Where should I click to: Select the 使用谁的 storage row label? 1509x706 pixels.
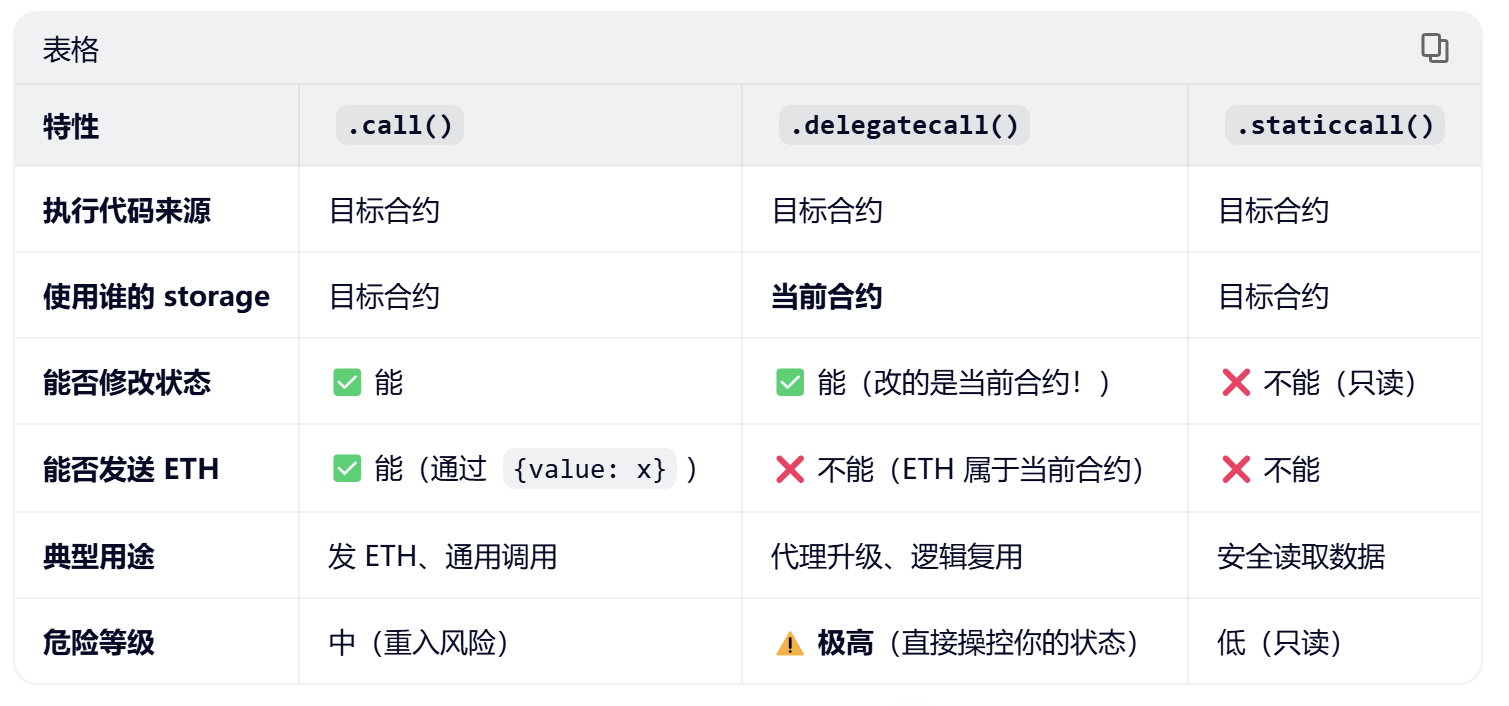click(156, 297)
